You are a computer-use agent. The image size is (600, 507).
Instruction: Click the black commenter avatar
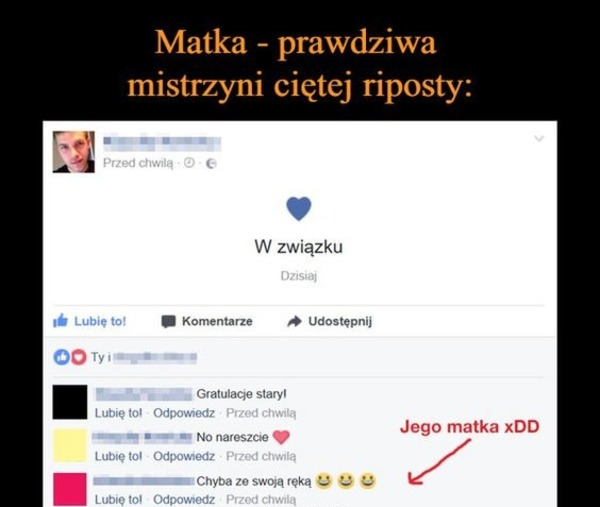point(70,402)
